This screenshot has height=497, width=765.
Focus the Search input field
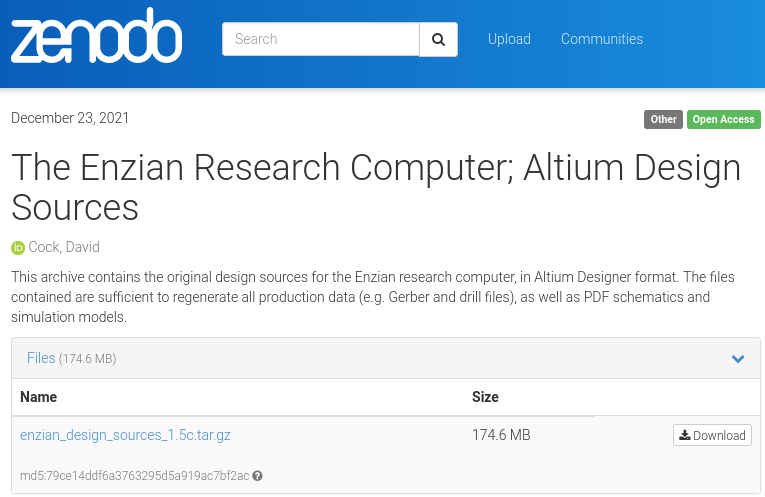tap(321, 39)
